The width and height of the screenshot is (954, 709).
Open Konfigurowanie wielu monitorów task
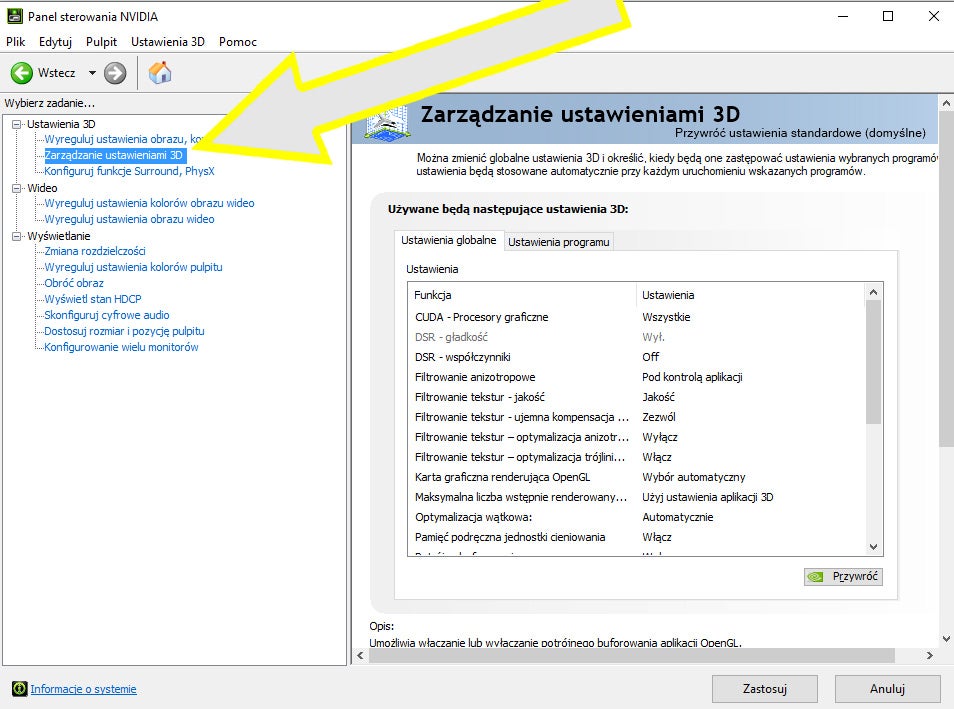121,347
